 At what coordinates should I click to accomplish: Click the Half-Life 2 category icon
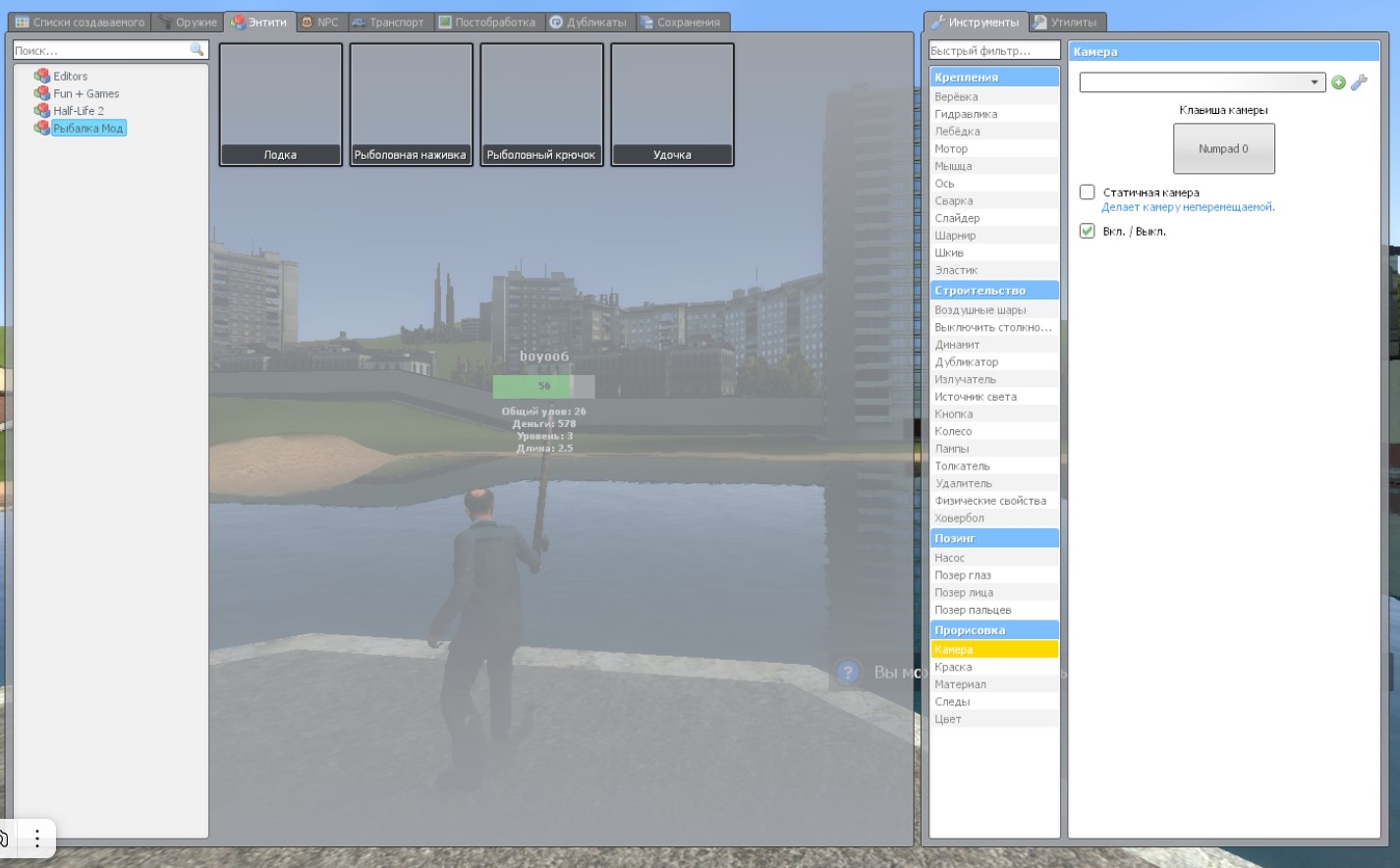[41, 110]
